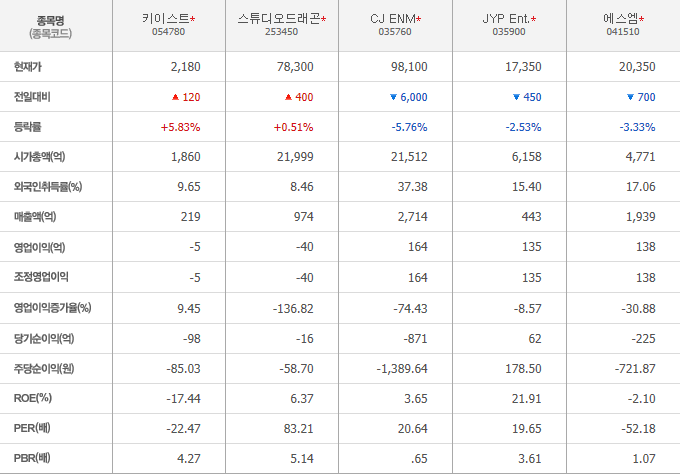Click the 시가총액(억) row label
This screenshot has width=682, height=475.
coord(40,157)
